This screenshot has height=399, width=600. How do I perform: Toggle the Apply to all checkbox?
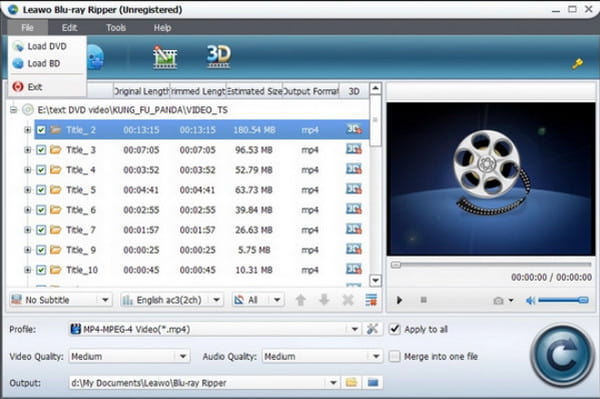(x=395, y=329)
